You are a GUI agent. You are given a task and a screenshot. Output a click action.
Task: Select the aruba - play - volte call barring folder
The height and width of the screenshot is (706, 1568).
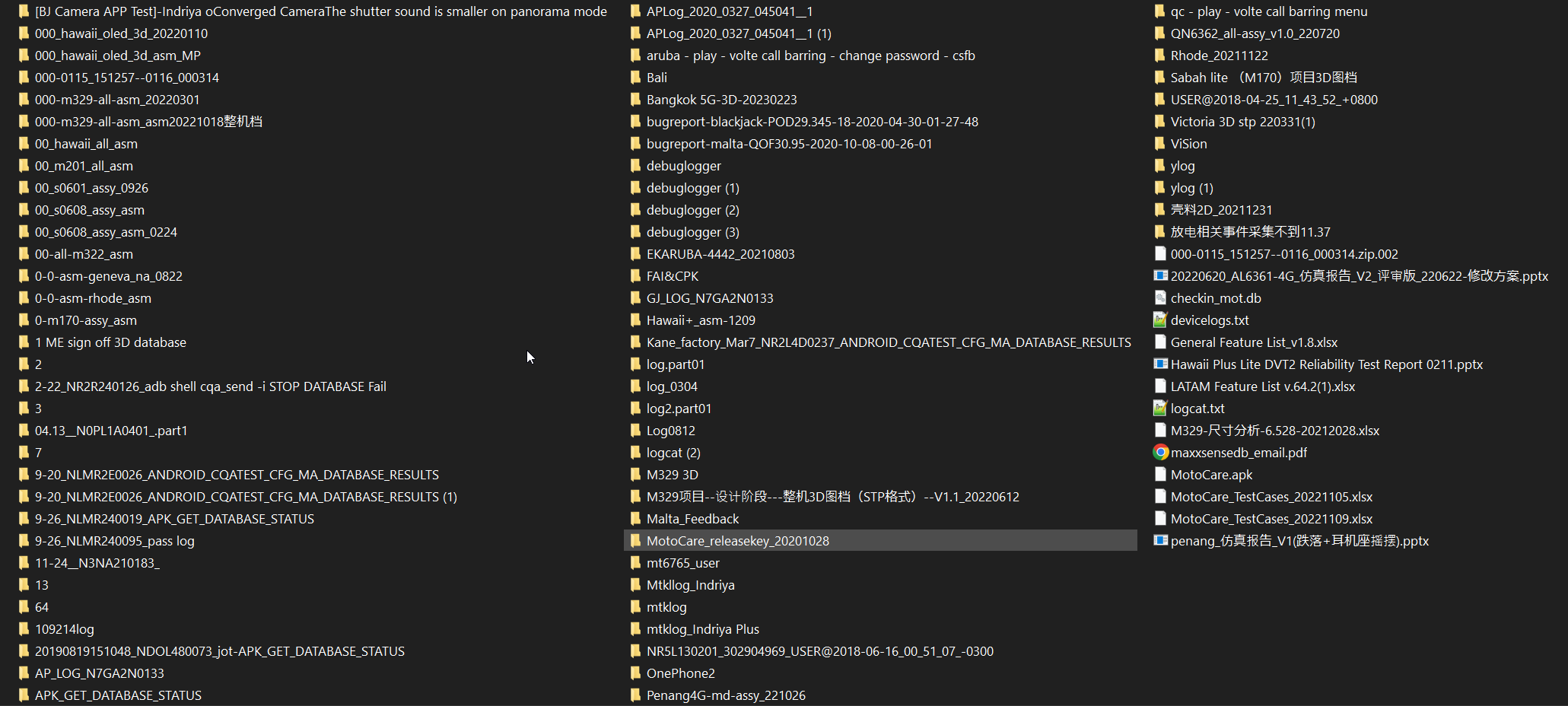[811, 56]
